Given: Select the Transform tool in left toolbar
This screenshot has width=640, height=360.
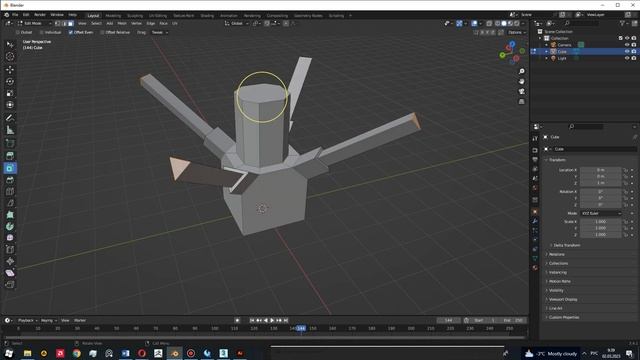Looking at the screenshot, I should coord(10,105).
